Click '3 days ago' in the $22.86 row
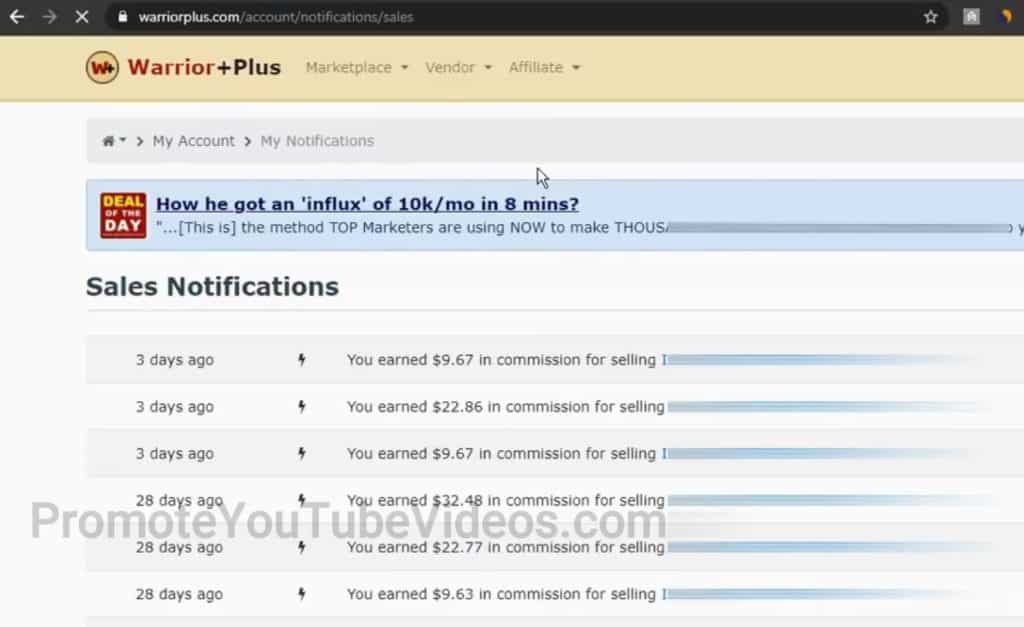Image resolution: width=1024 pixels, height=627 pixels. click(174, 407)
